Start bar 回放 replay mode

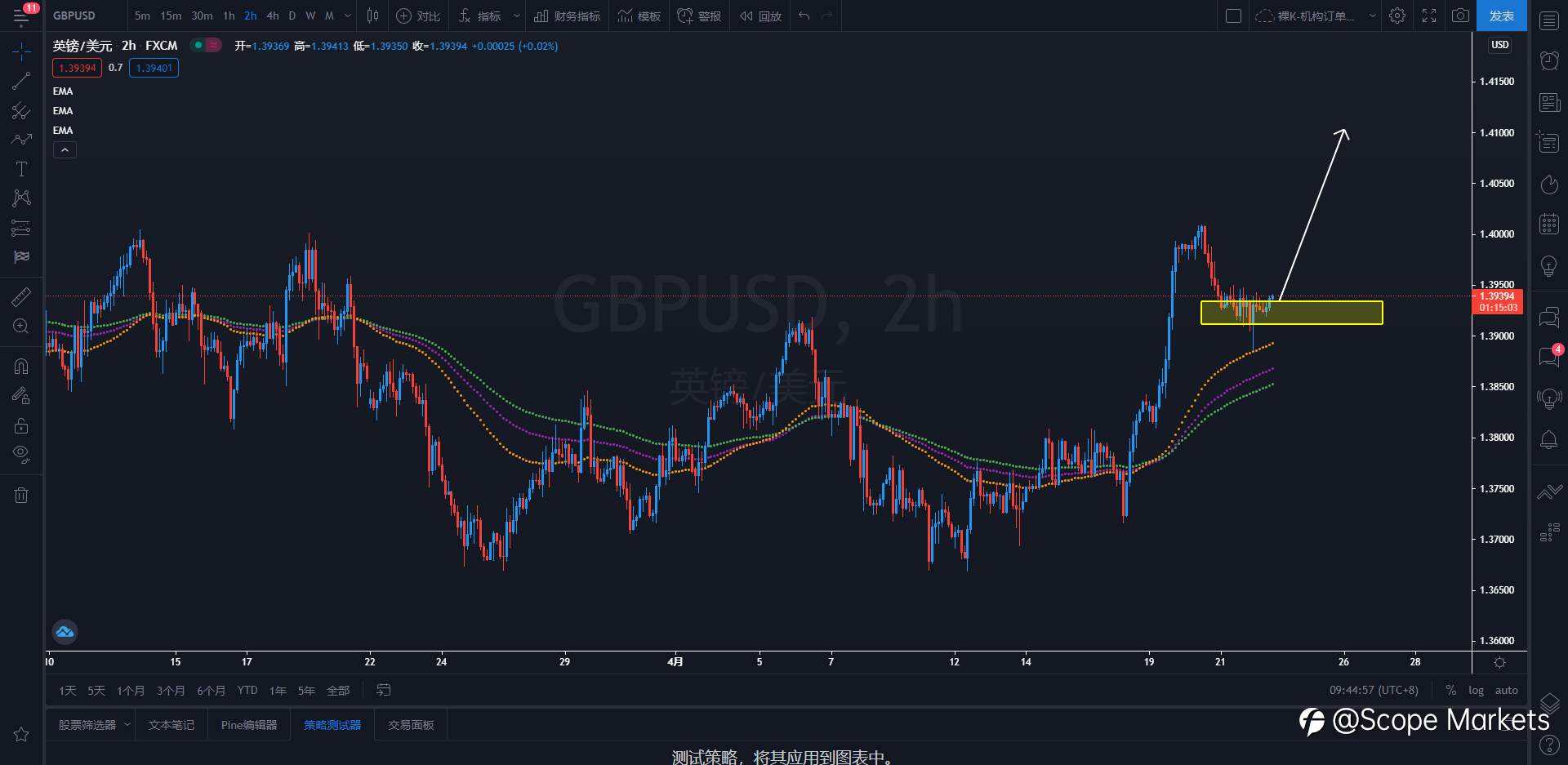click(760, 16)
